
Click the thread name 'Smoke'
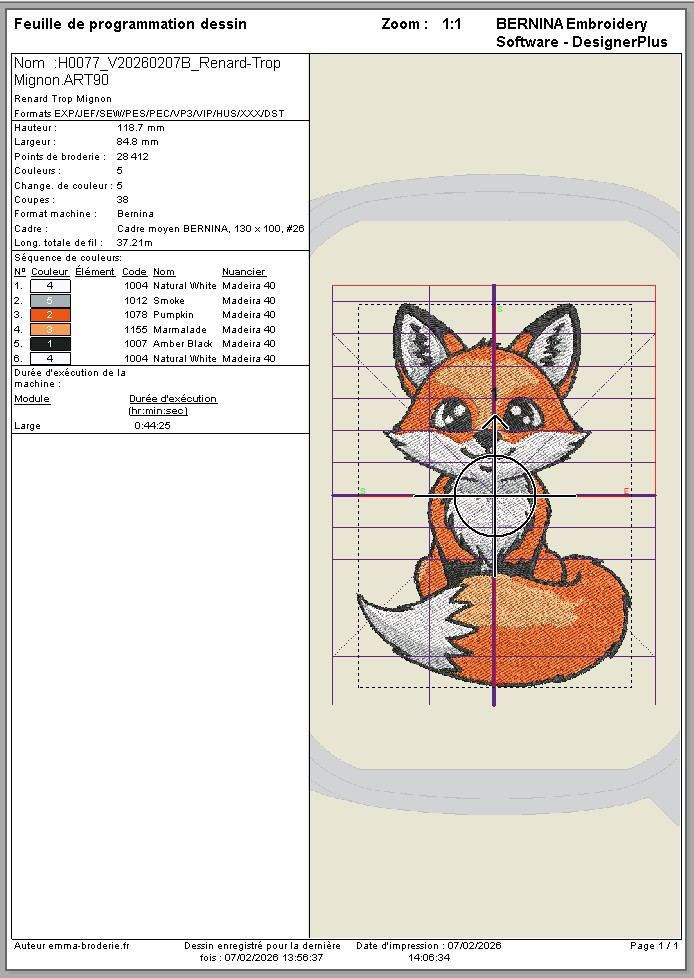[169, 301]
